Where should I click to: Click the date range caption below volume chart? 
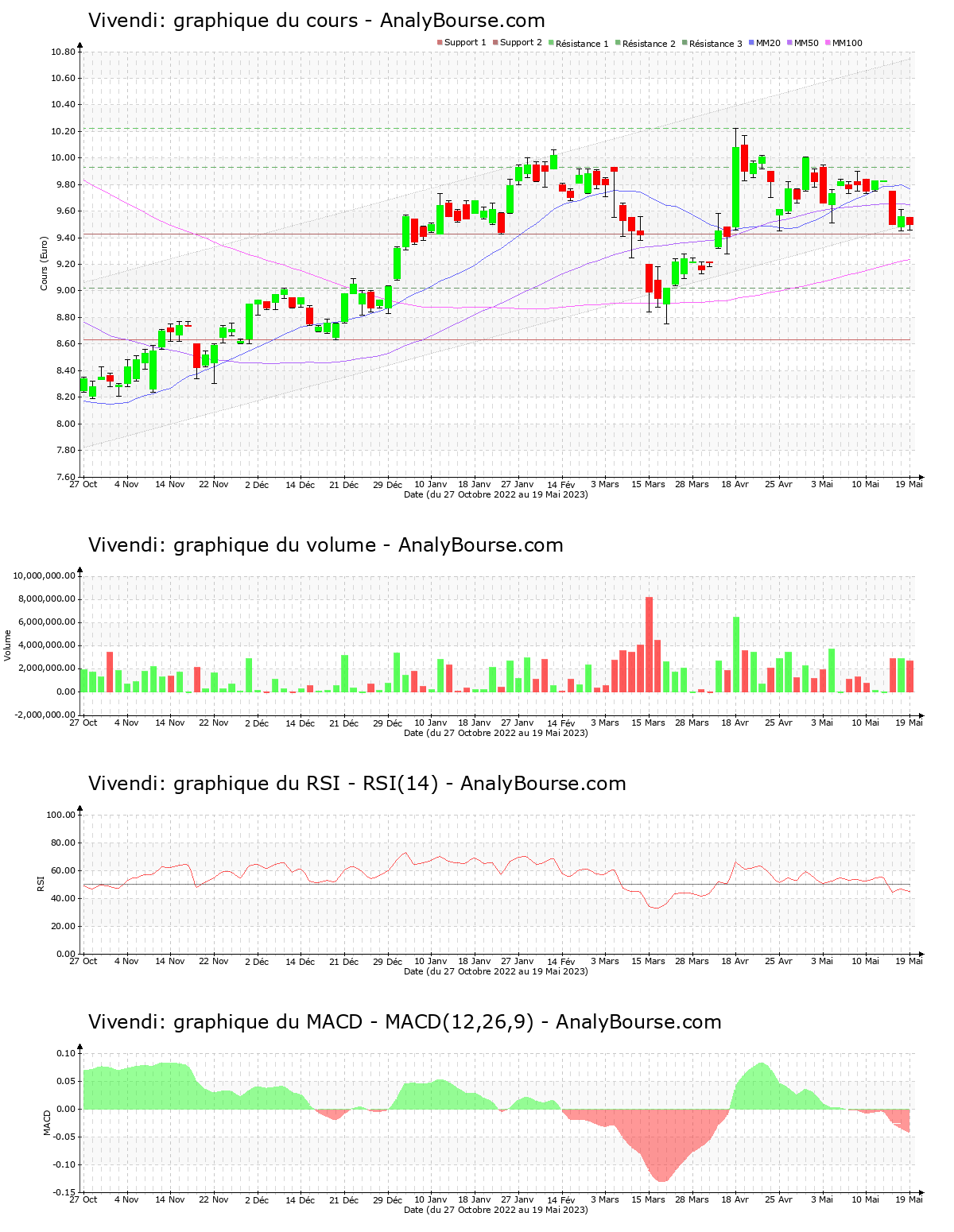tap(496, 733)
